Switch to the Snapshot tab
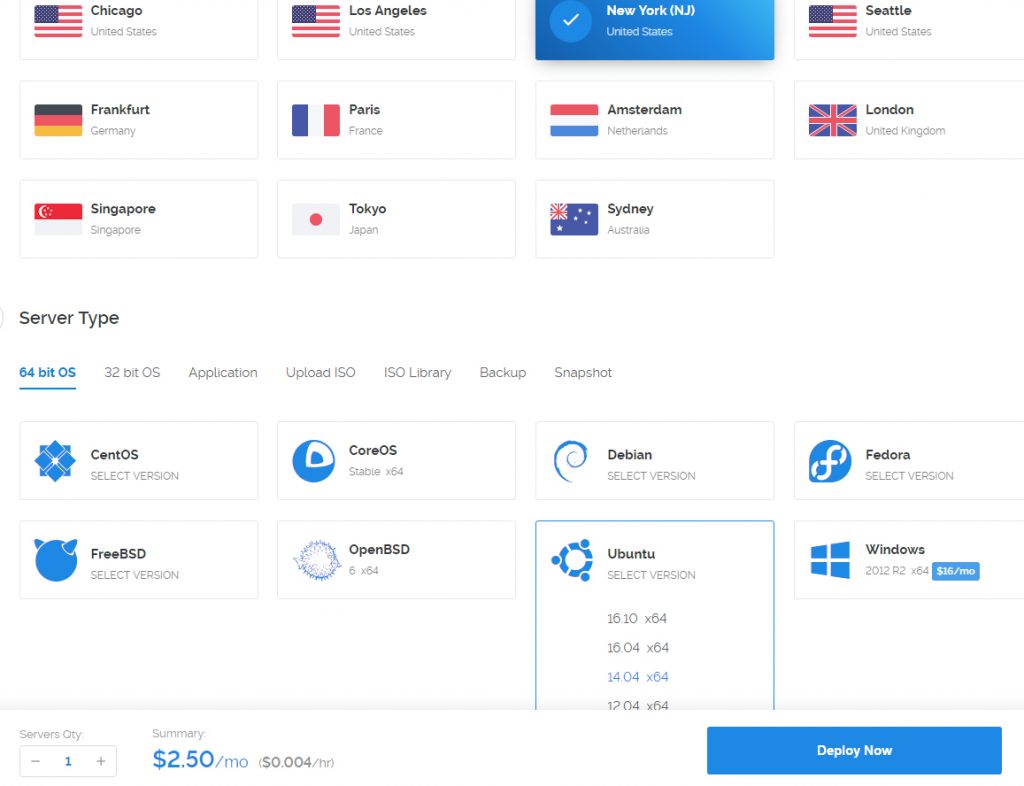The image size is (1024, 786). coord(583,373)
